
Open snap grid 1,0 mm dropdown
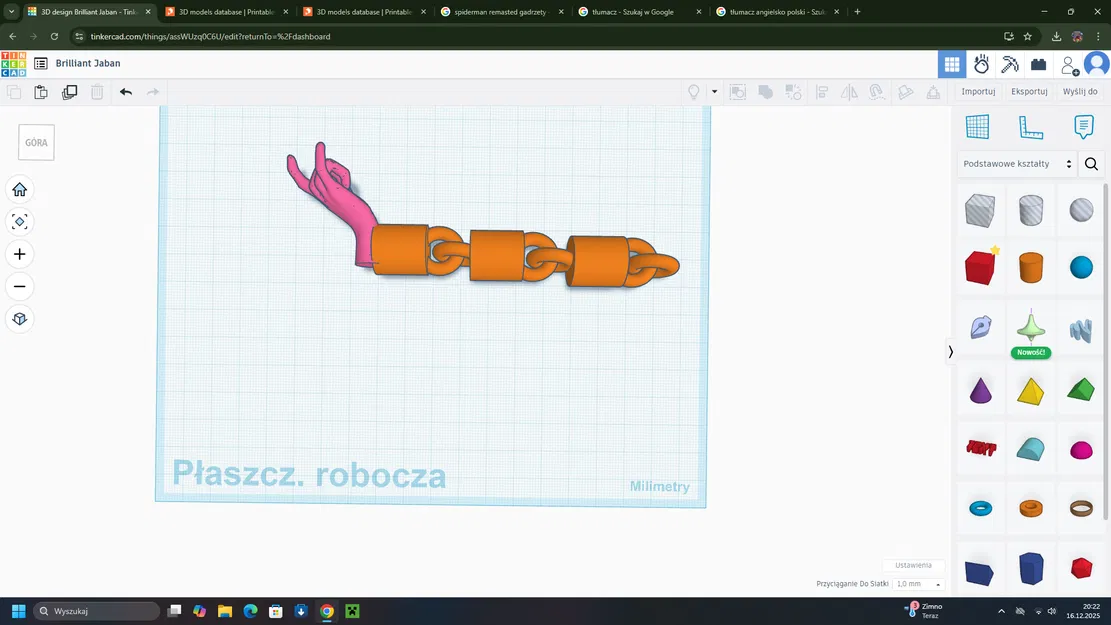point(918,584)
